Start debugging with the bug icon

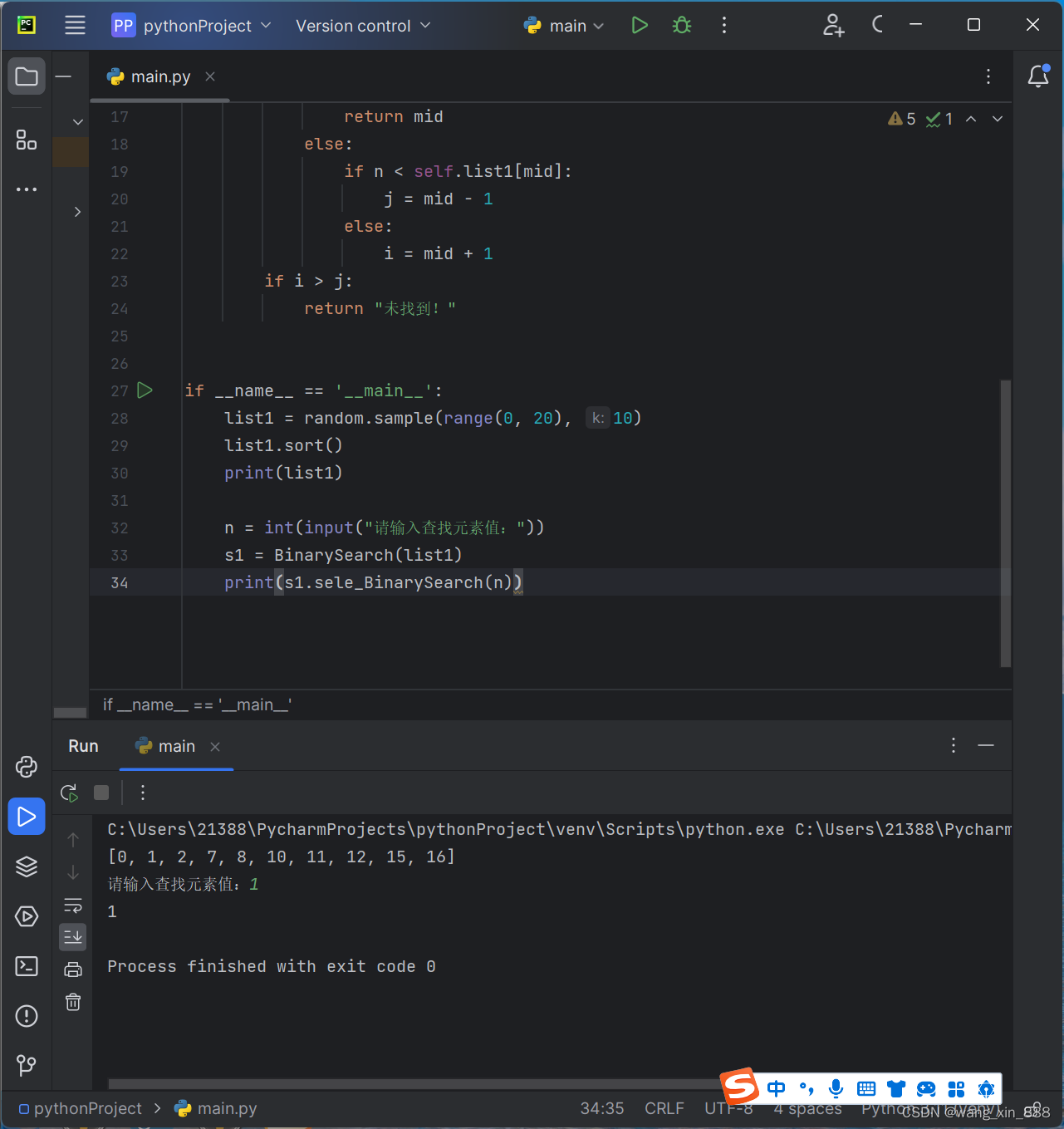tap(681, 25)
